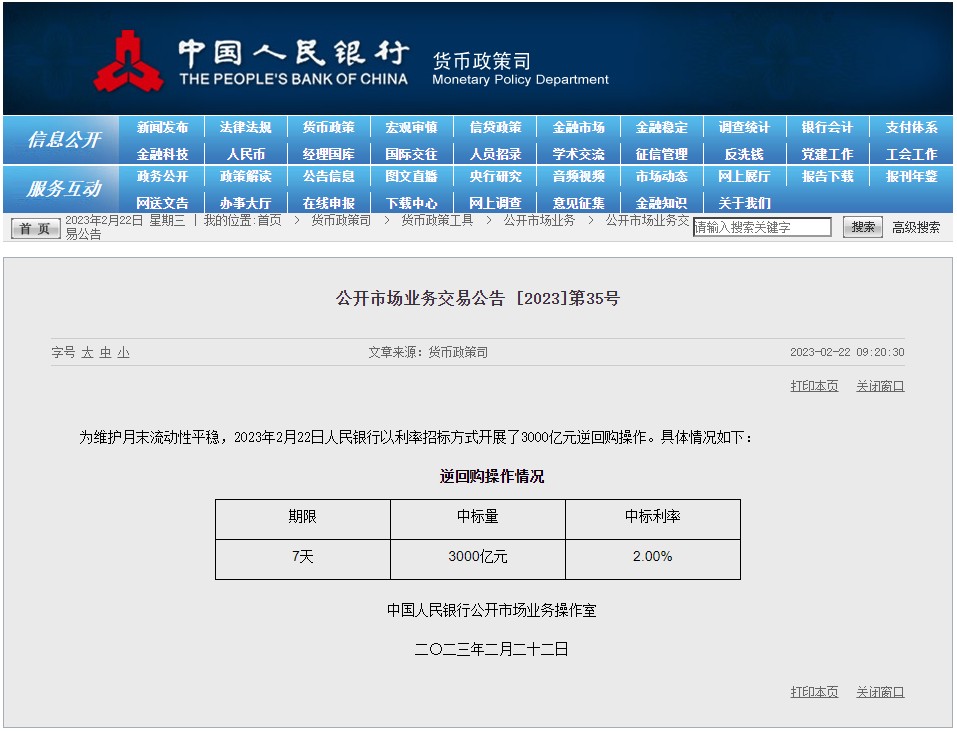Open 政务公开 under 服务互动
957x731 pixels.
(162, 176)
